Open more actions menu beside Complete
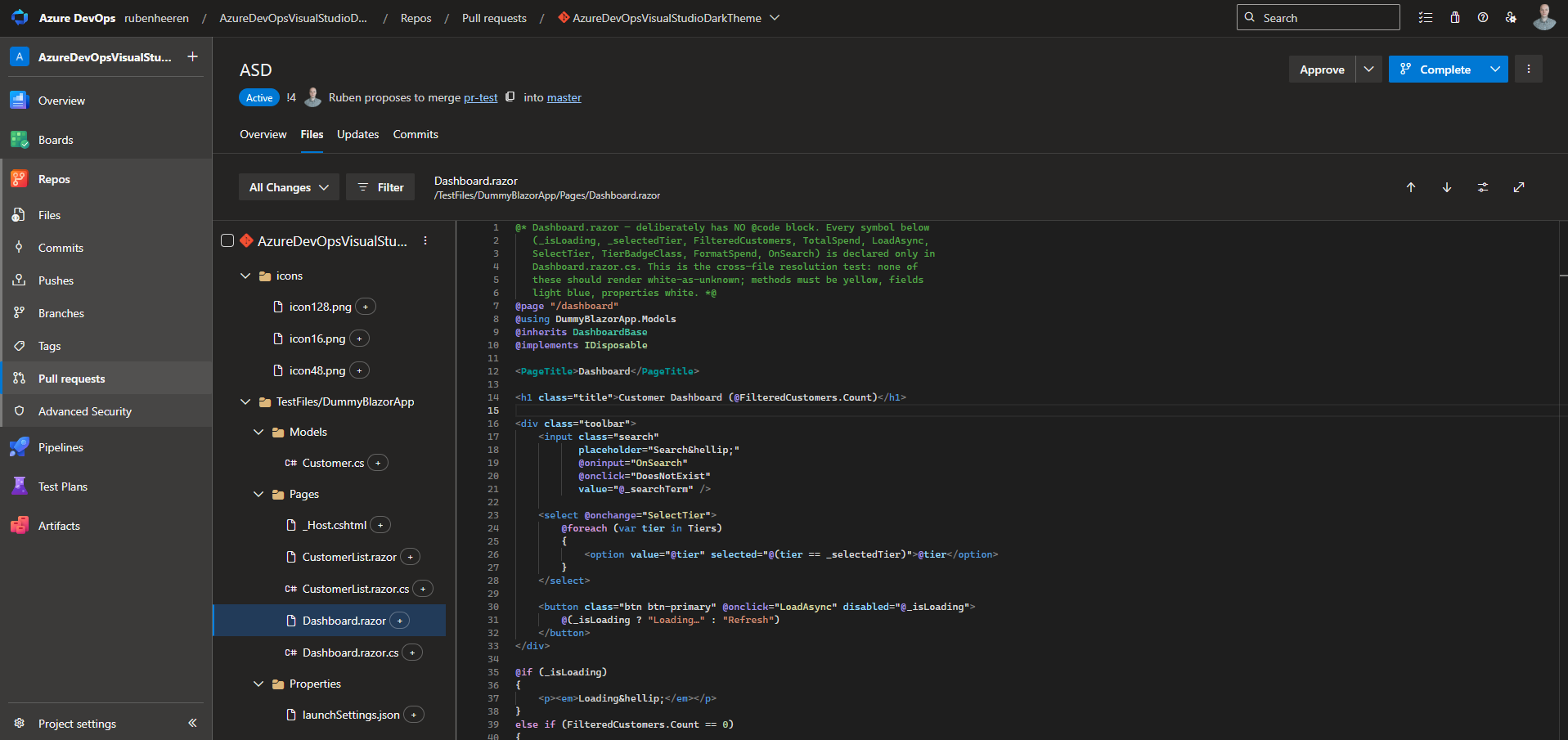 (1529, 70)
